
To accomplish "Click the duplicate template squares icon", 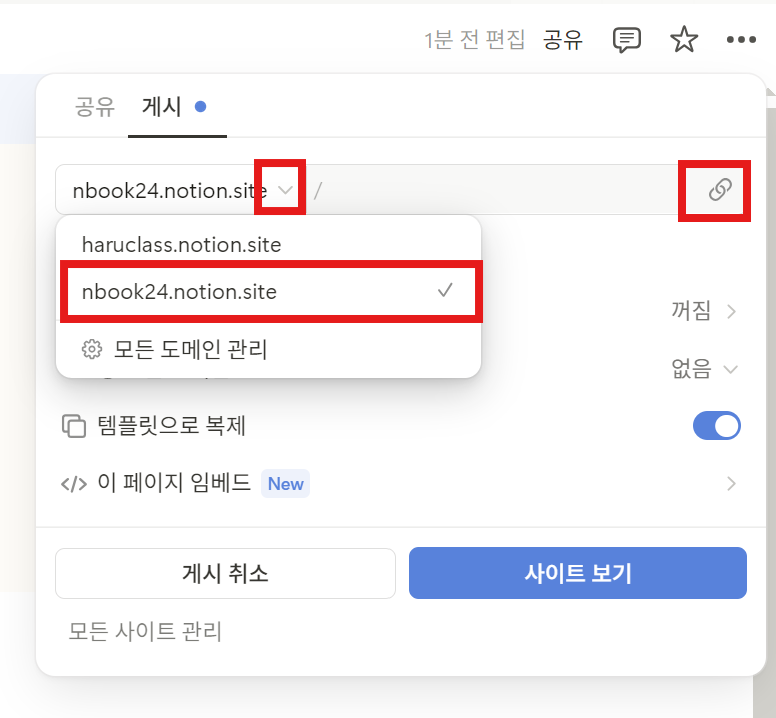I will click(74, 426).
